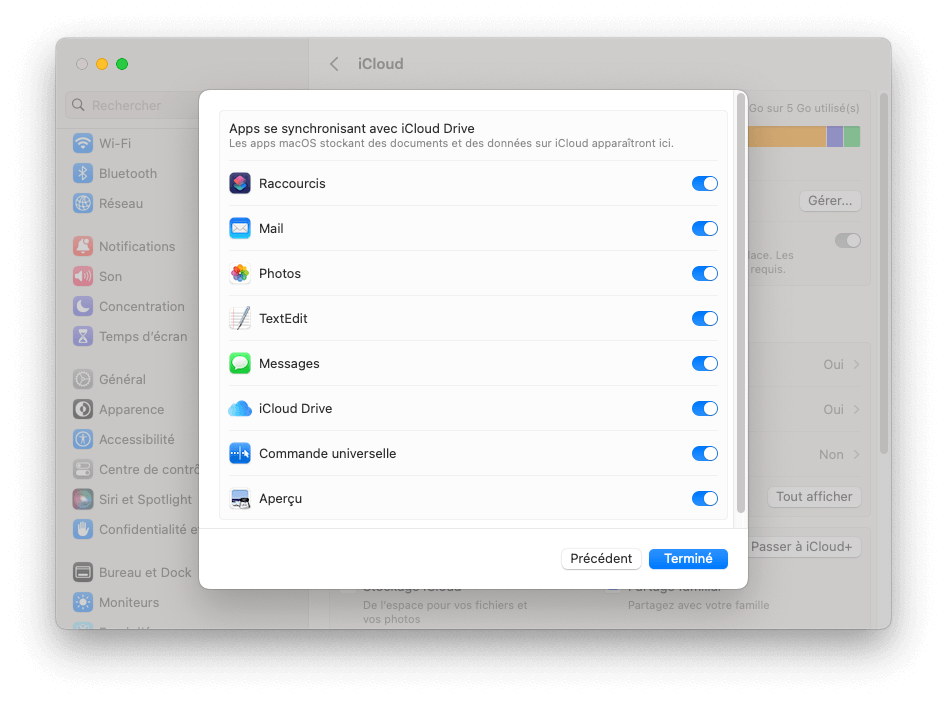Click the Accessibilité sidebar icon
This screenshot has width=947, height=703.
pyautogui.click(x=83, y=439)
